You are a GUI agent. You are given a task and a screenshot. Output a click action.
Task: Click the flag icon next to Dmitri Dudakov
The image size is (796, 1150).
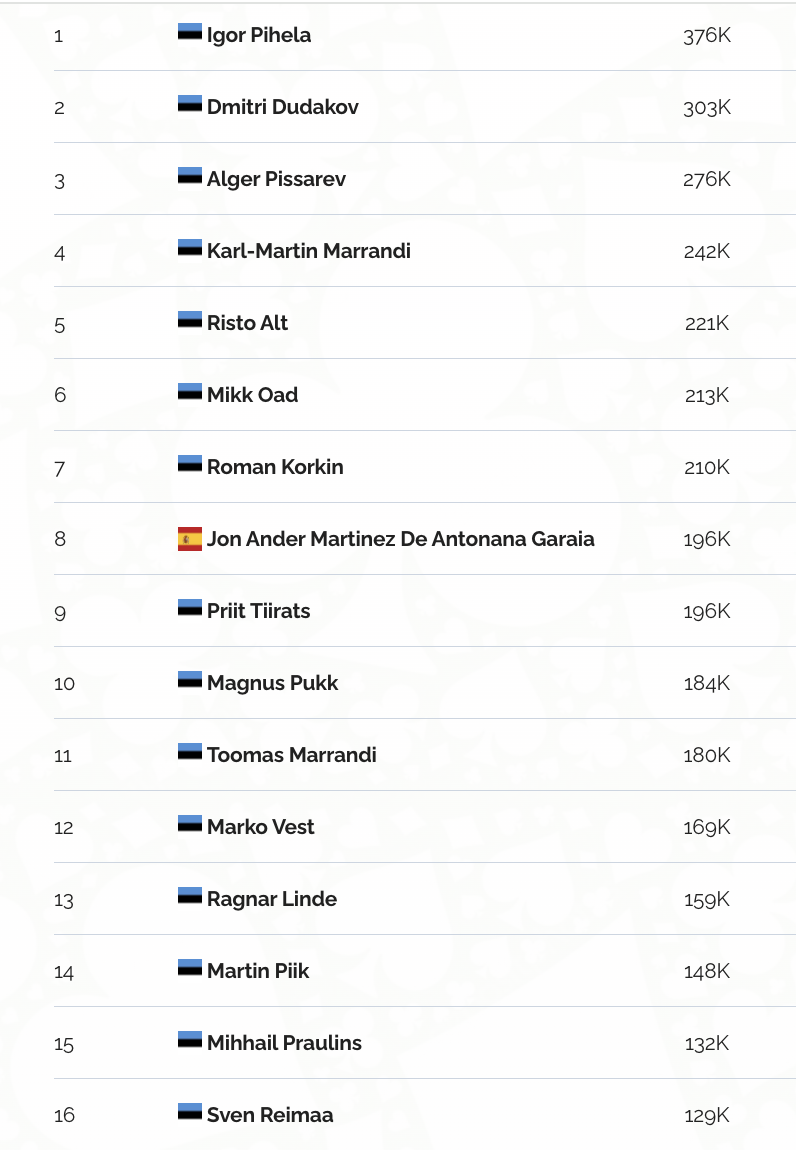pos(190,104)
